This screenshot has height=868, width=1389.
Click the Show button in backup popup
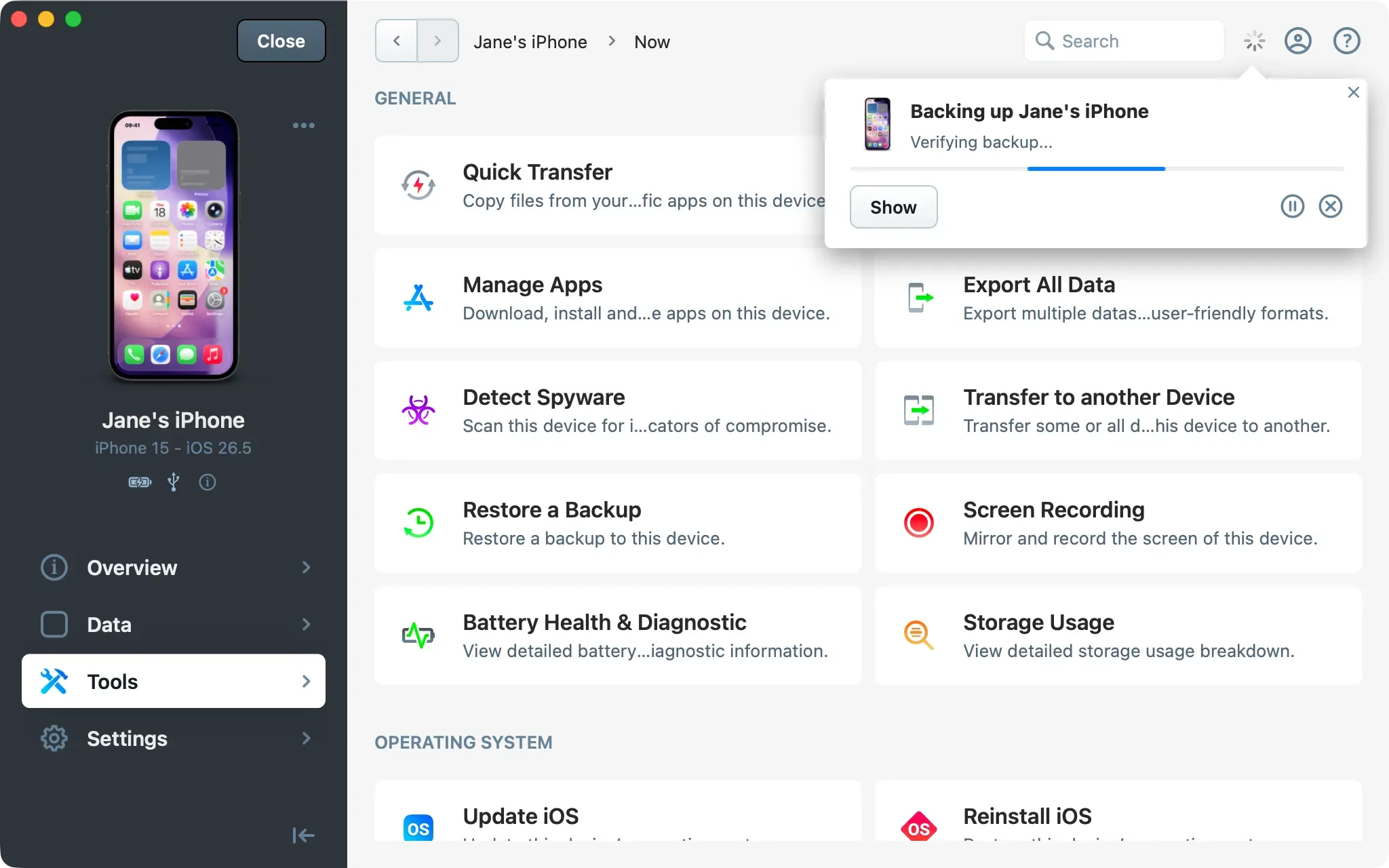click(x=893, y=207)
